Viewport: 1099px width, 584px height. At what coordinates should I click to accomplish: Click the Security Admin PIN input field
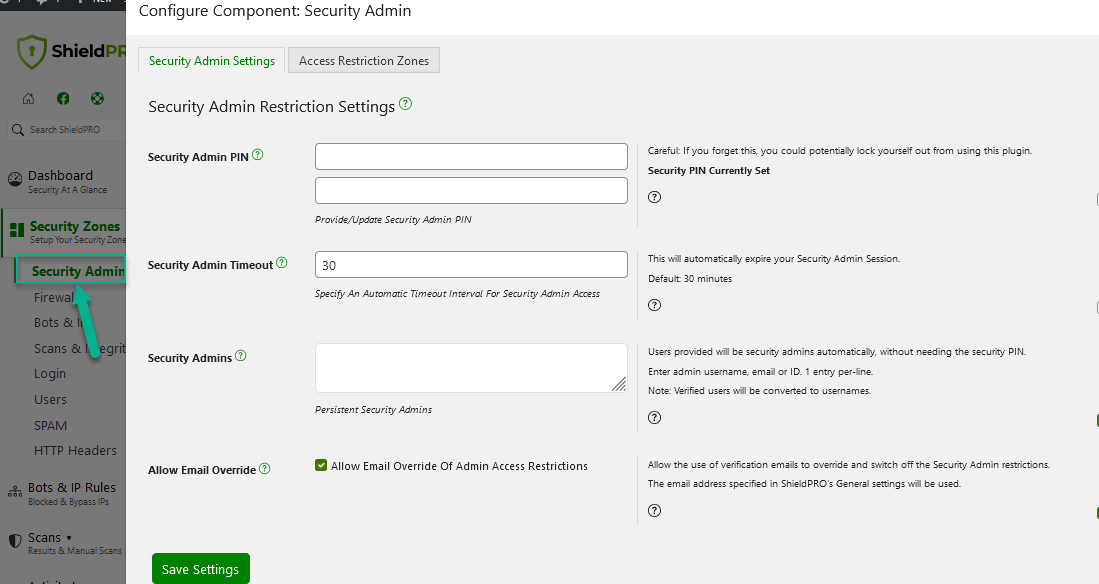pos(470,156)
